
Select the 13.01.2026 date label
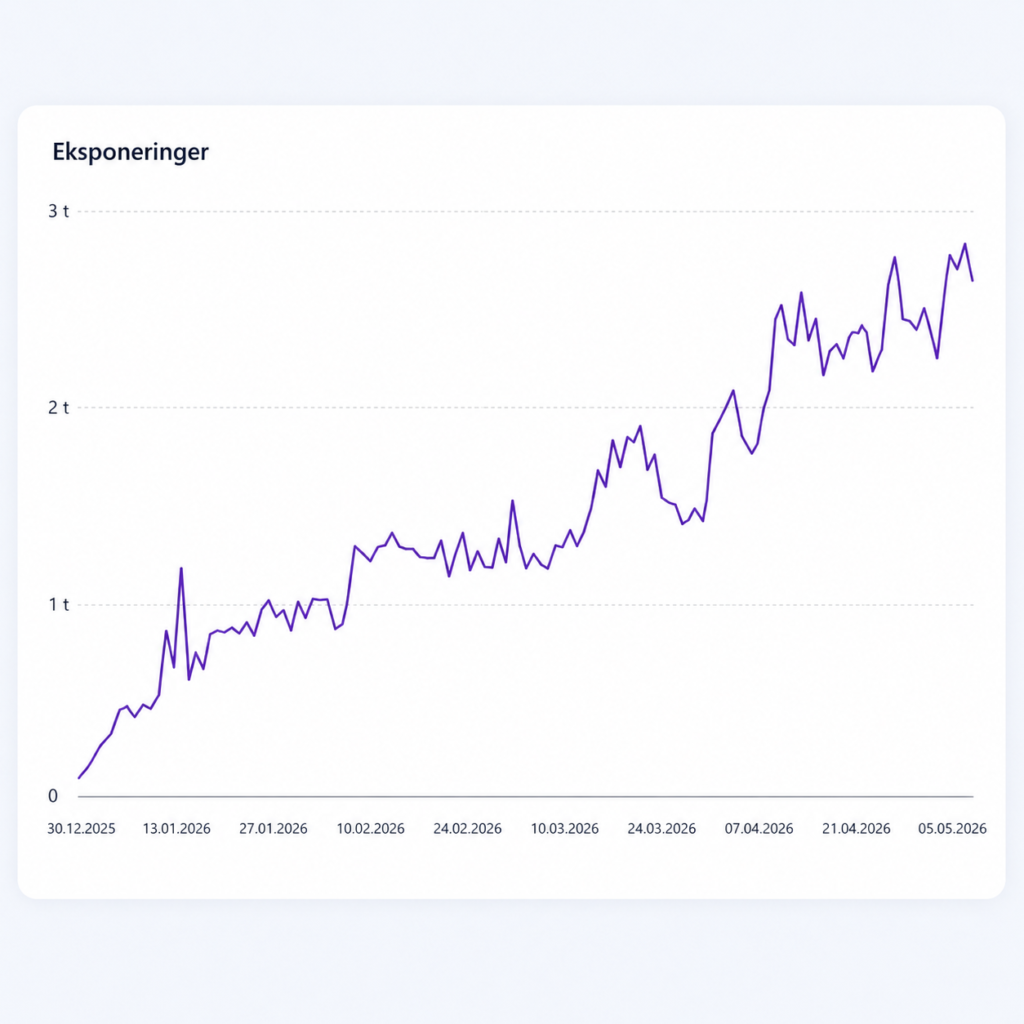176,829
